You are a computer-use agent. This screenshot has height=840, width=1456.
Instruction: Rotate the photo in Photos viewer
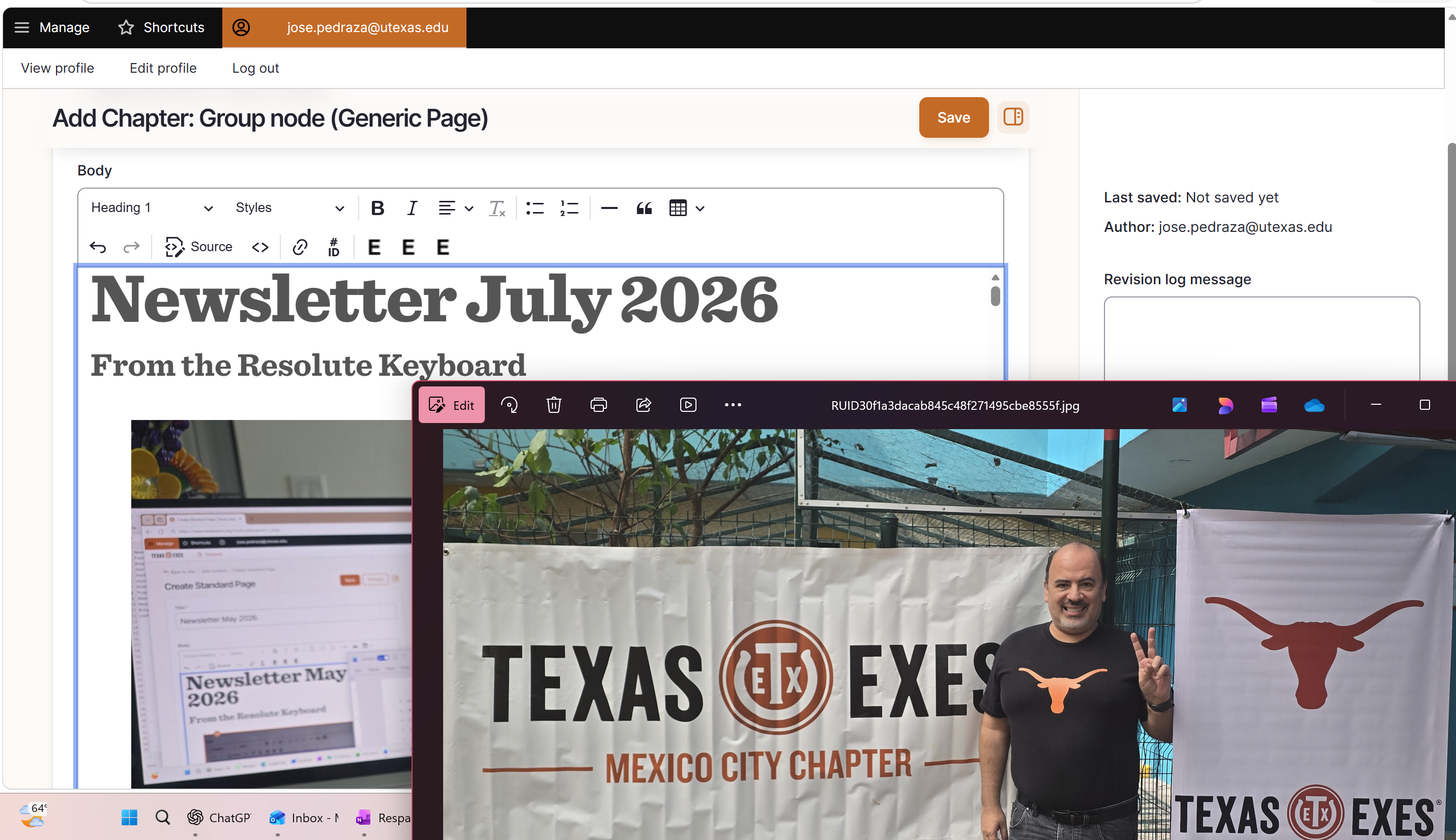click(509, 405)
